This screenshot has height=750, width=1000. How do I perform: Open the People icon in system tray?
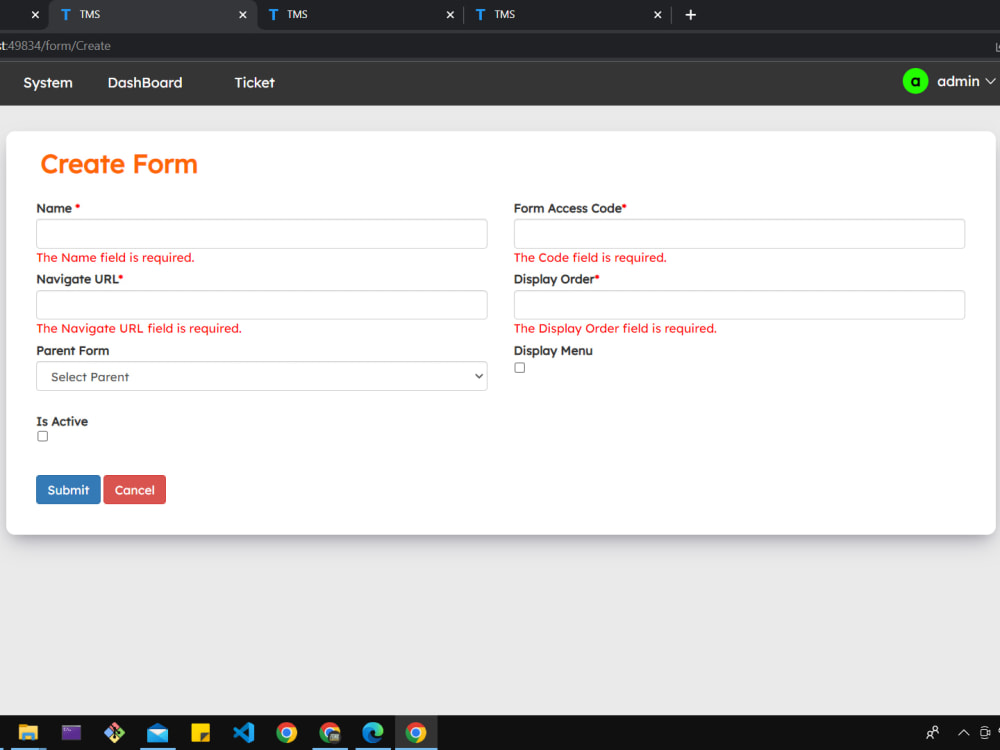[932, 732]
